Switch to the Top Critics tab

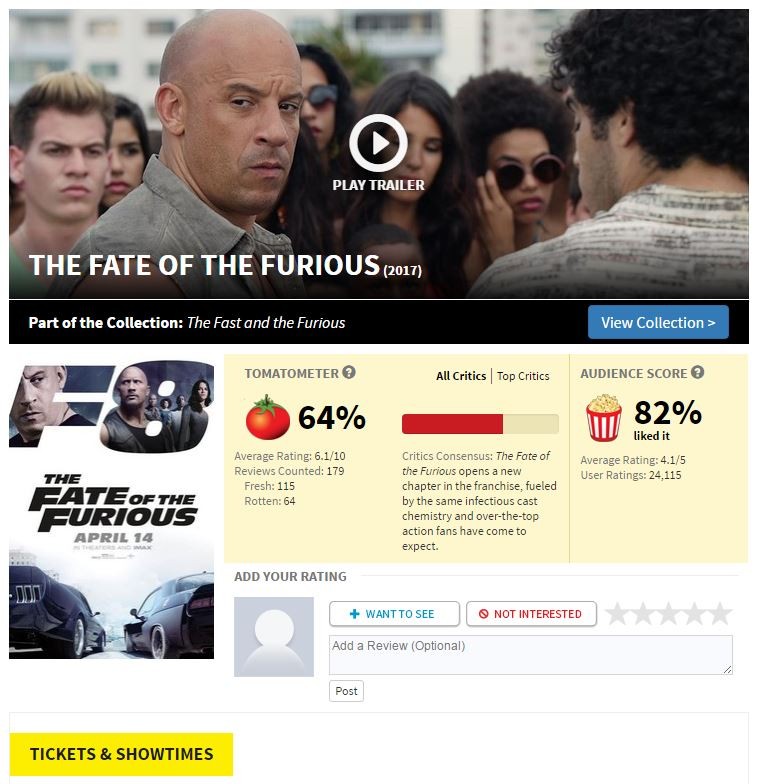[523, 376]
